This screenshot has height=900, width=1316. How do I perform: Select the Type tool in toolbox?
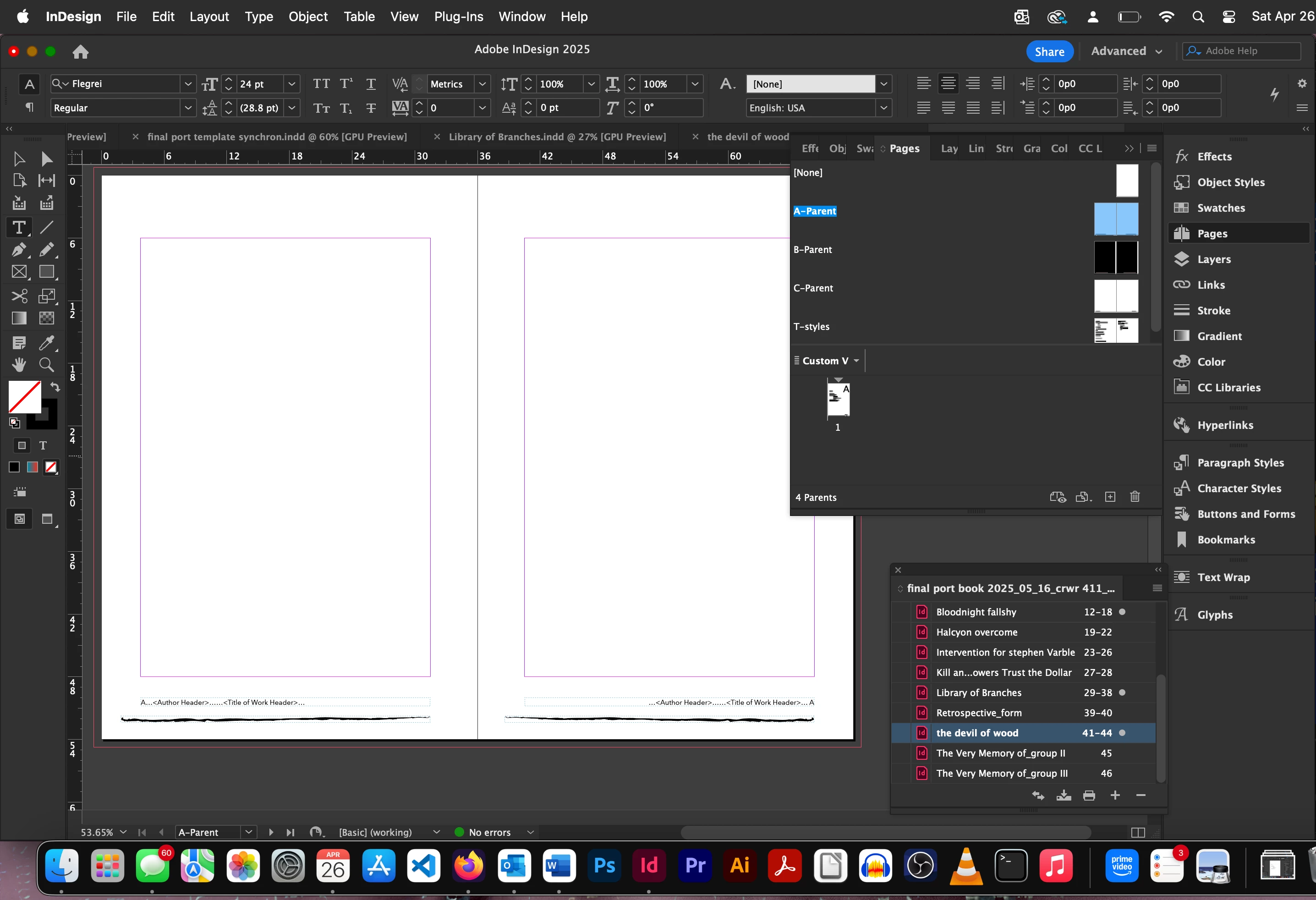tap(19, 228)
